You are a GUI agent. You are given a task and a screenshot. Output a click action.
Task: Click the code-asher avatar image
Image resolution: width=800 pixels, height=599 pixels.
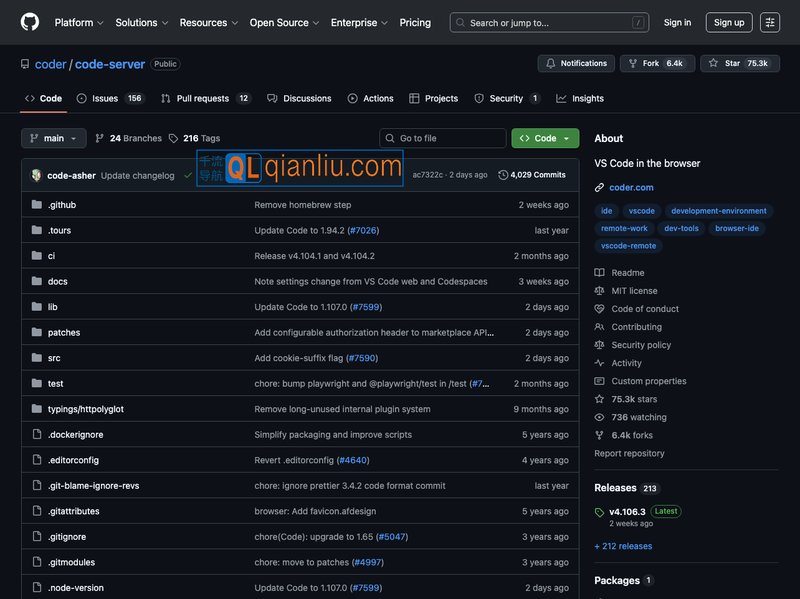36,175
